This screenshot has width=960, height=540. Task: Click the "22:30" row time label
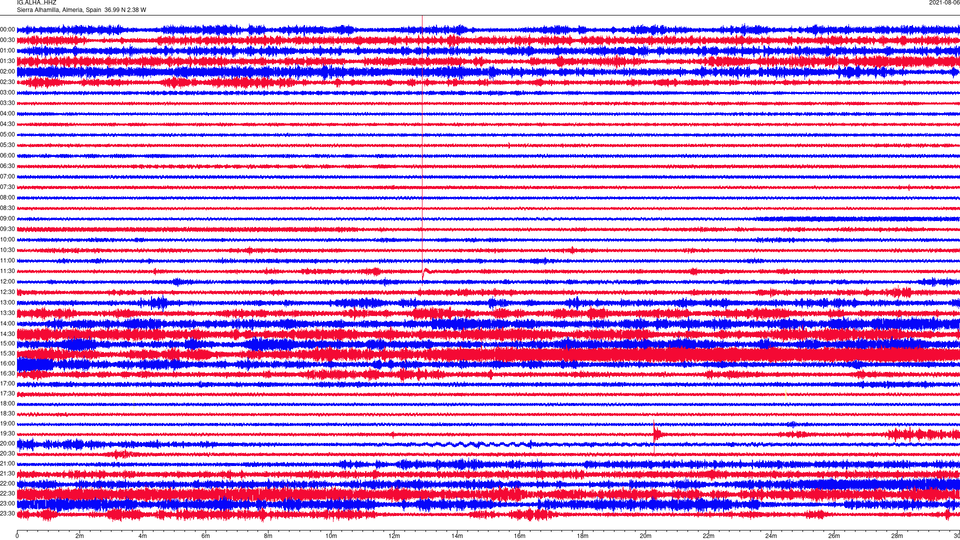pyautogui.click(x=7, y=493)
